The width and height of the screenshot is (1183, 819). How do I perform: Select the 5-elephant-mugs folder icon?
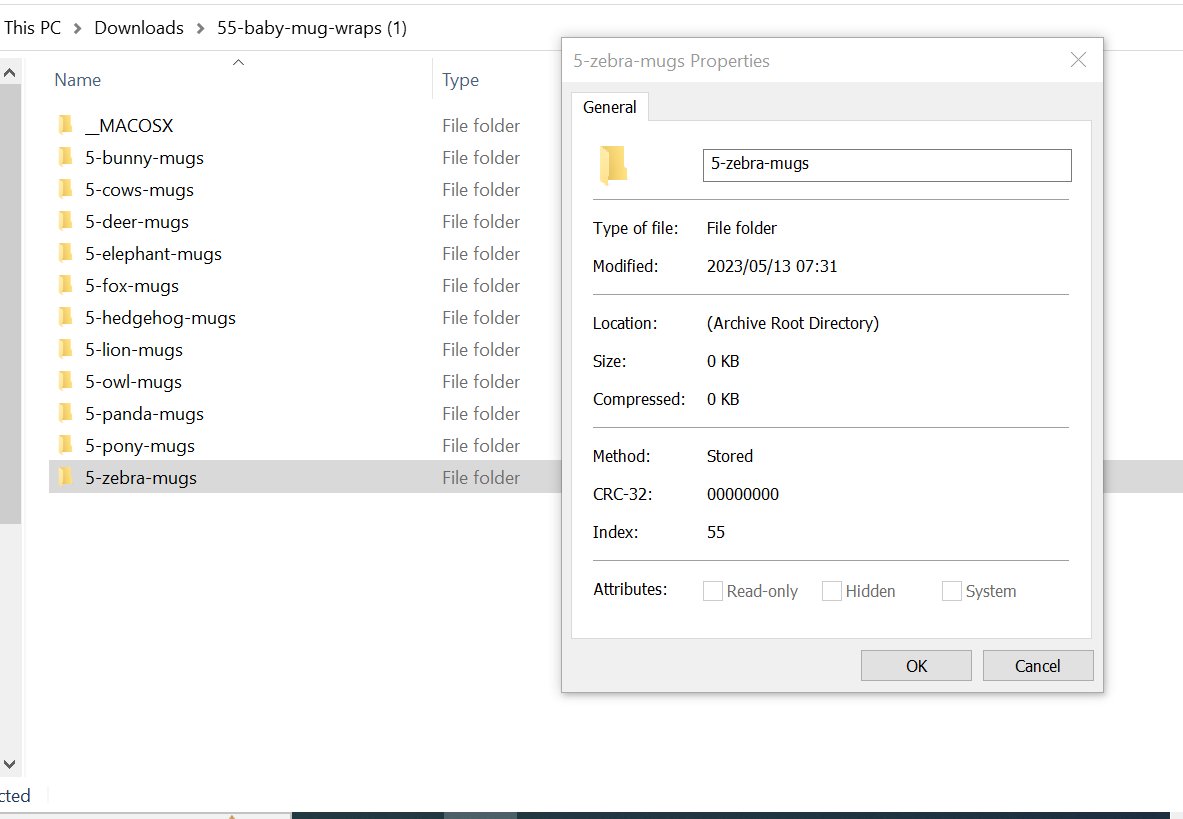coord(66,253)
